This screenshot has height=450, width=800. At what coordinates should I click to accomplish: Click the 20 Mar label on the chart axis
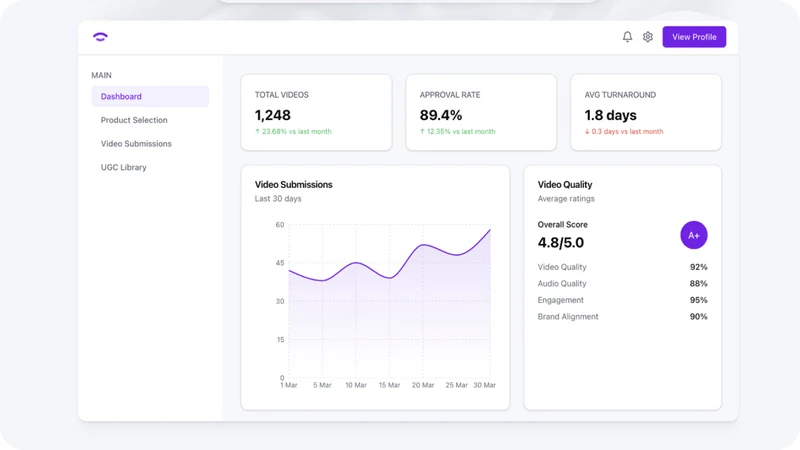click(423, 385)
